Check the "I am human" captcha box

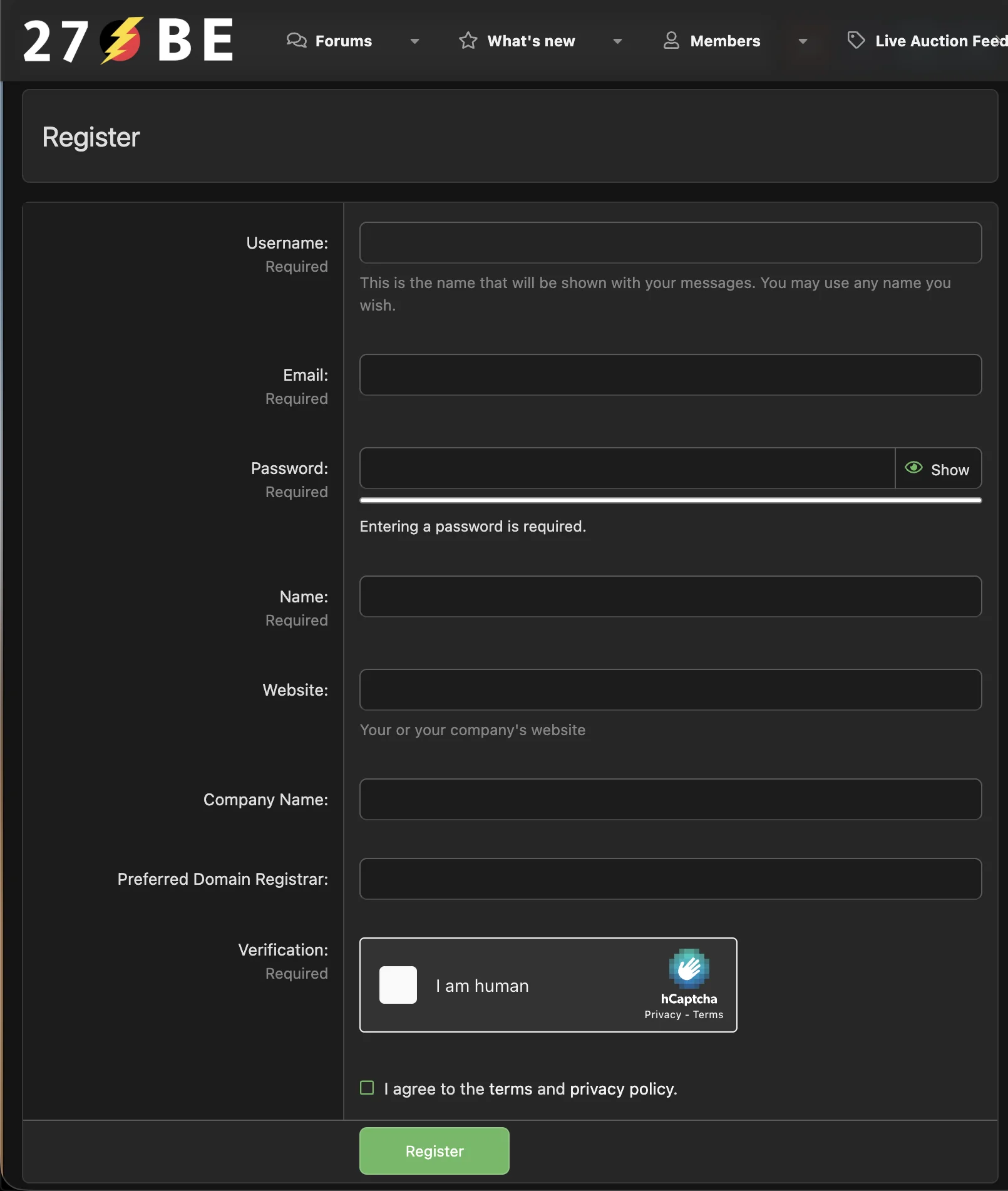point(398,985)
